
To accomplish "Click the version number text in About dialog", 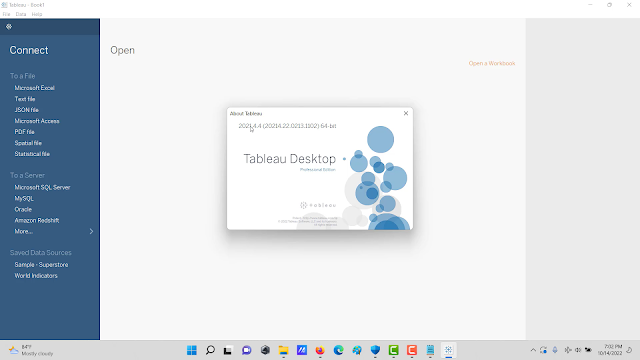I will 287,126.
